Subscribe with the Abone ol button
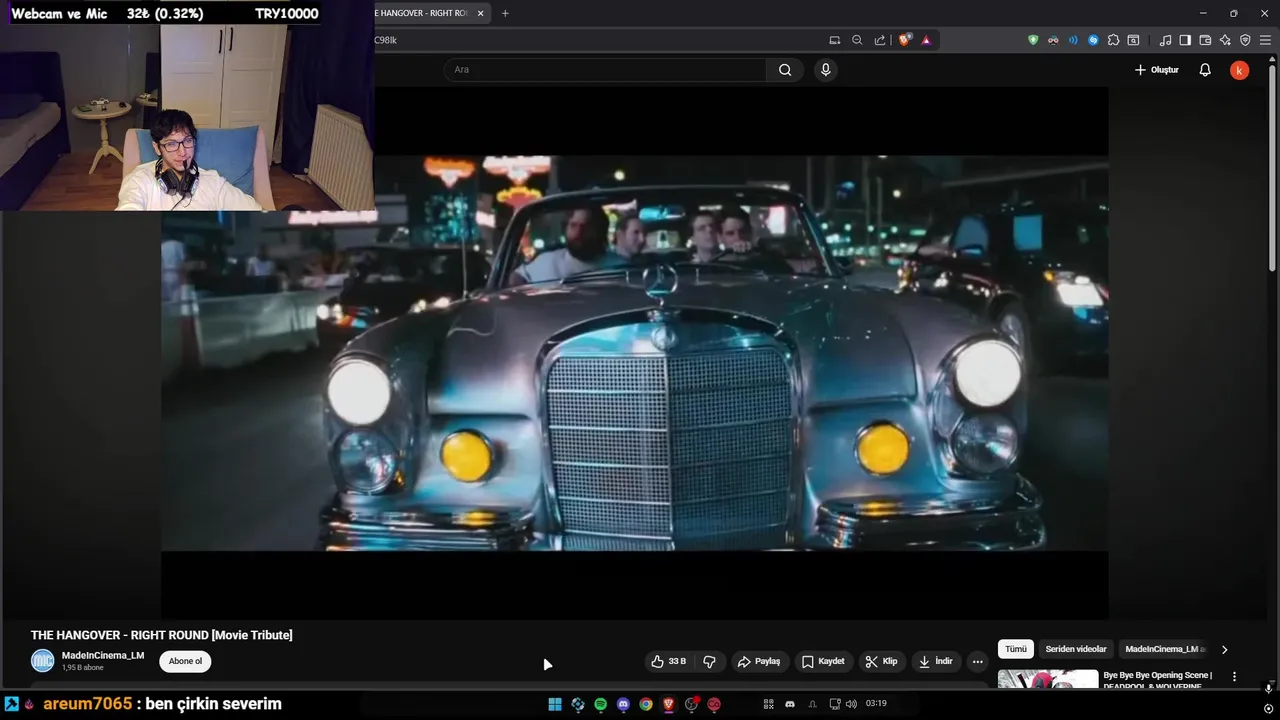Viewport: 1280px width, 720px height. pos(185,661)
